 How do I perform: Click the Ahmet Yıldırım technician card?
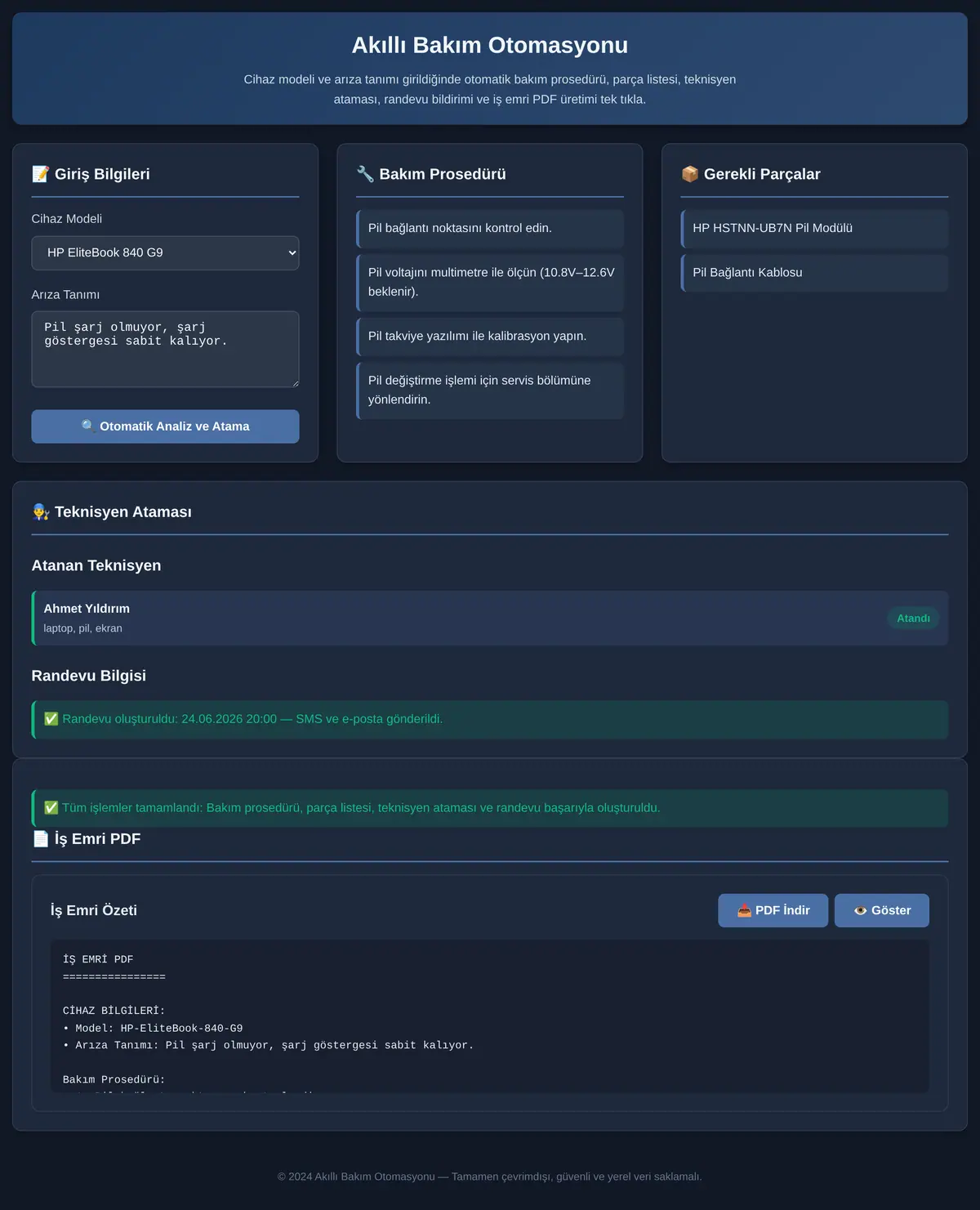(x=490, y=618)
